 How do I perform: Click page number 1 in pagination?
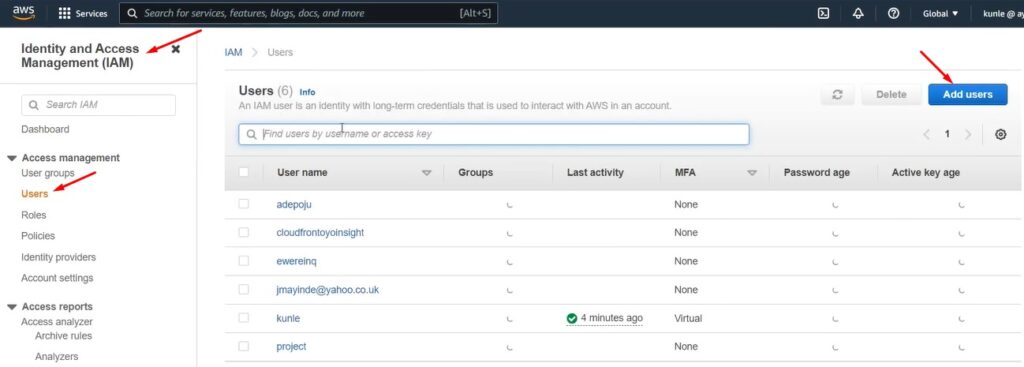[x=947, y=134]
